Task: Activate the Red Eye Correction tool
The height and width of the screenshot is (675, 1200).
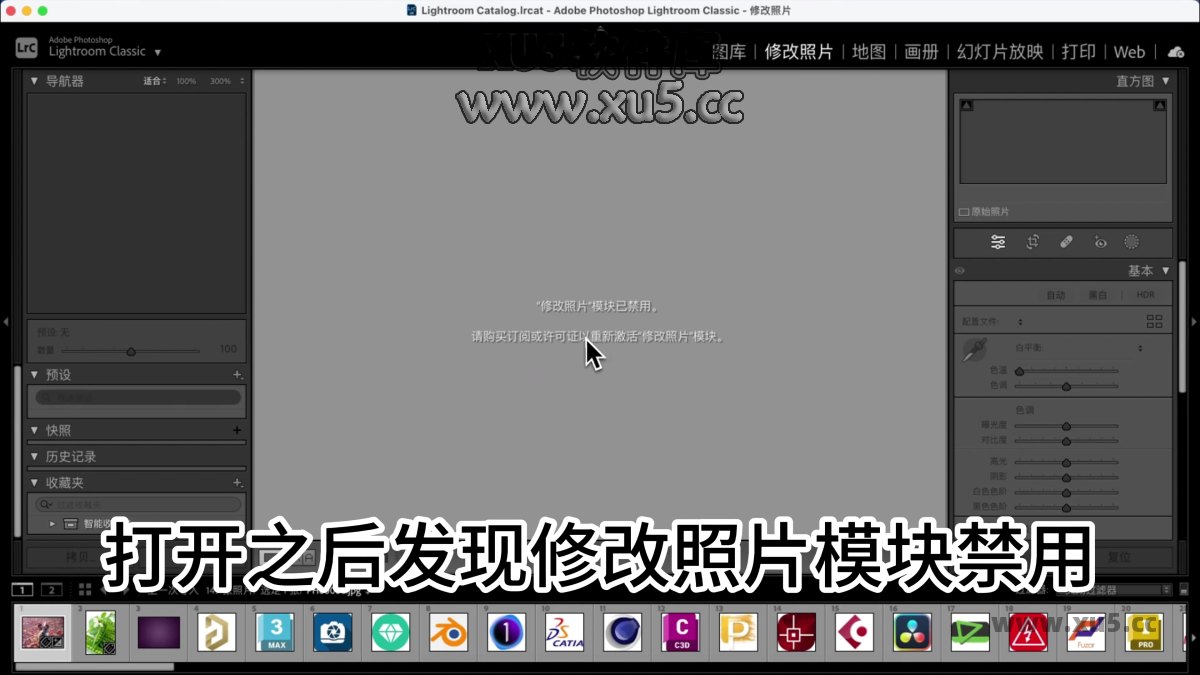Action: pyautogui.click(x=1098, y=242)
